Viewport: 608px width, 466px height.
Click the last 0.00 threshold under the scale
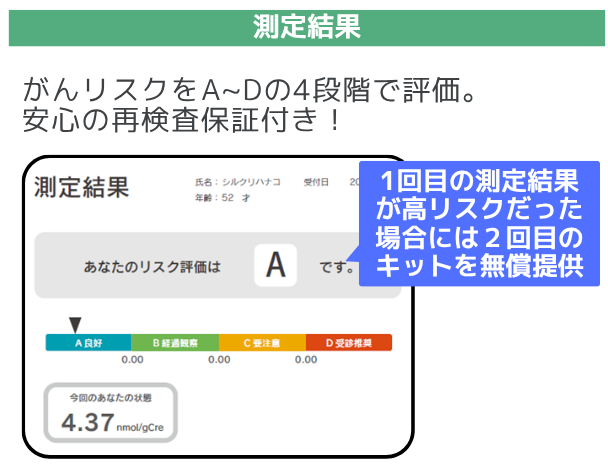305,360
